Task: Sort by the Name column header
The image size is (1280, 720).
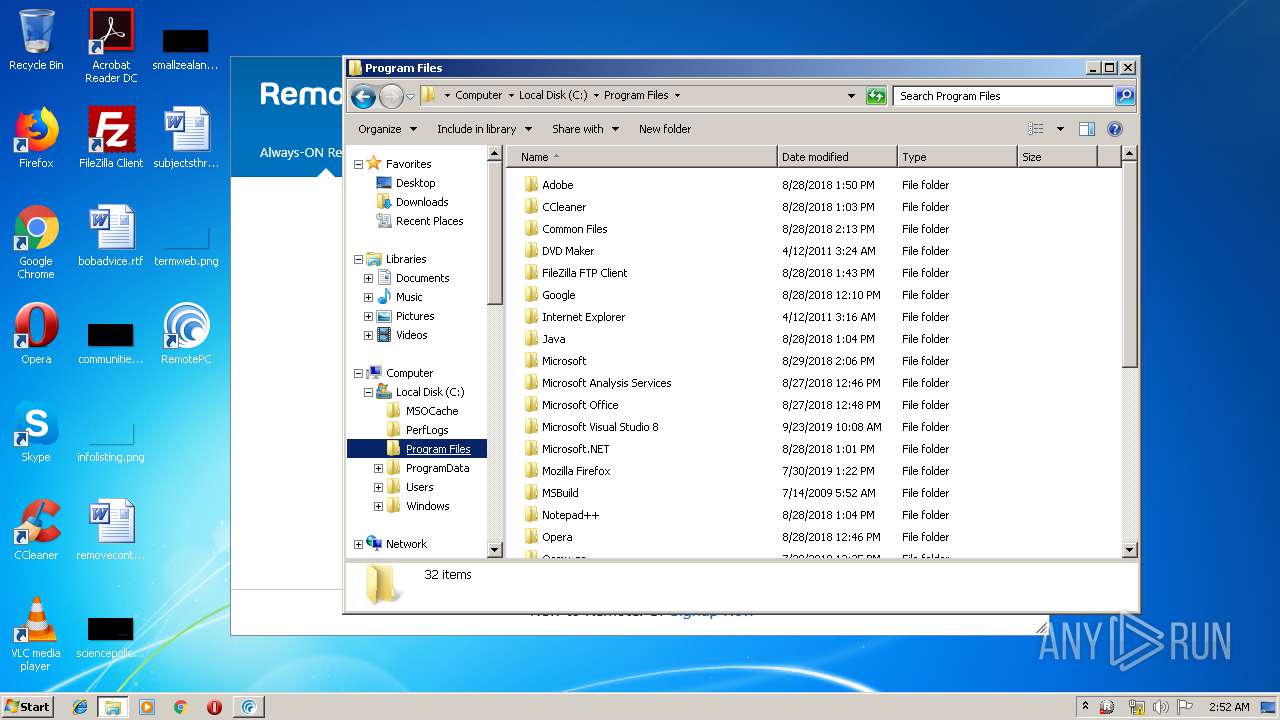Action: coord(641,157)
